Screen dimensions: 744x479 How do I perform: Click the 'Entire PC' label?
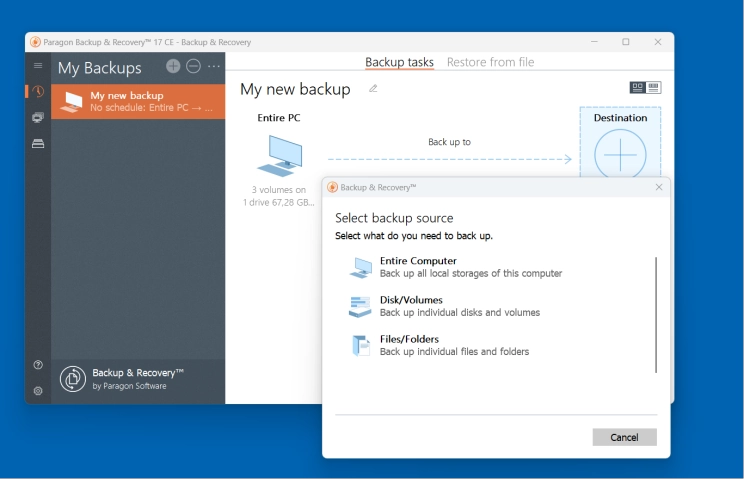tap(279, 118)
